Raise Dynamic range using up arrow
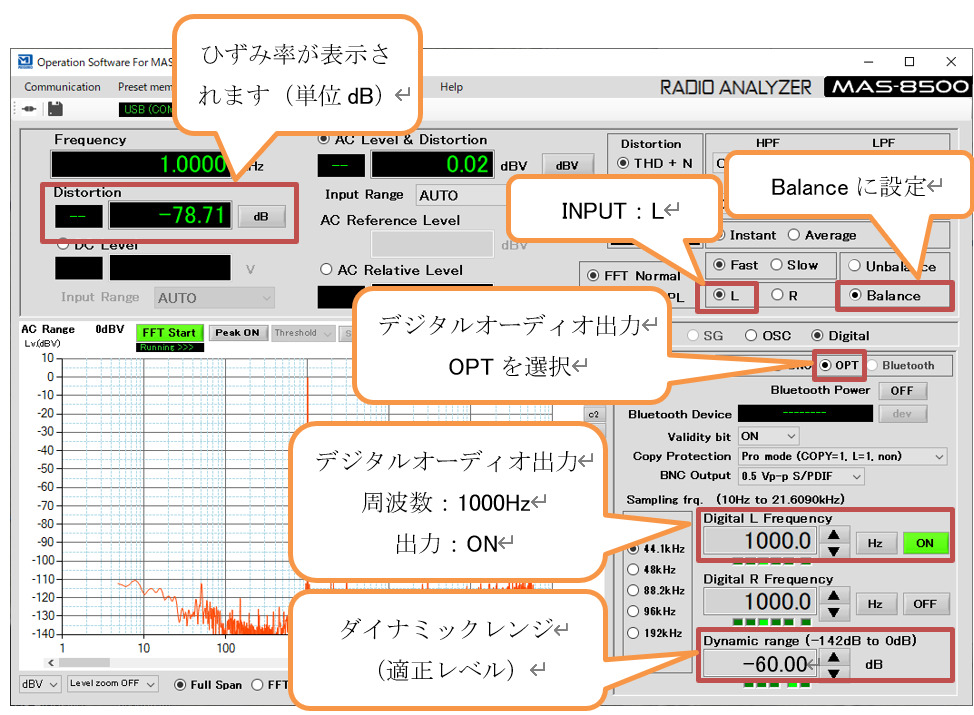Screen dimensions: 974x715 833,656
